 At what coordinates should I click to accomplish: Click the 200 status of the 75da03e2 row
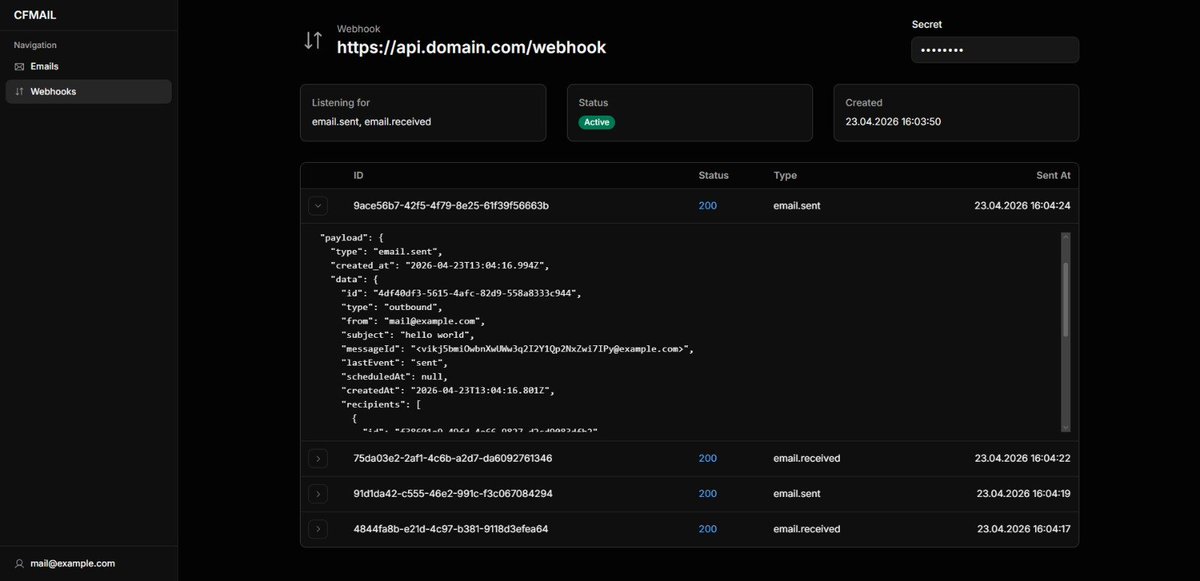coord(708,458)
